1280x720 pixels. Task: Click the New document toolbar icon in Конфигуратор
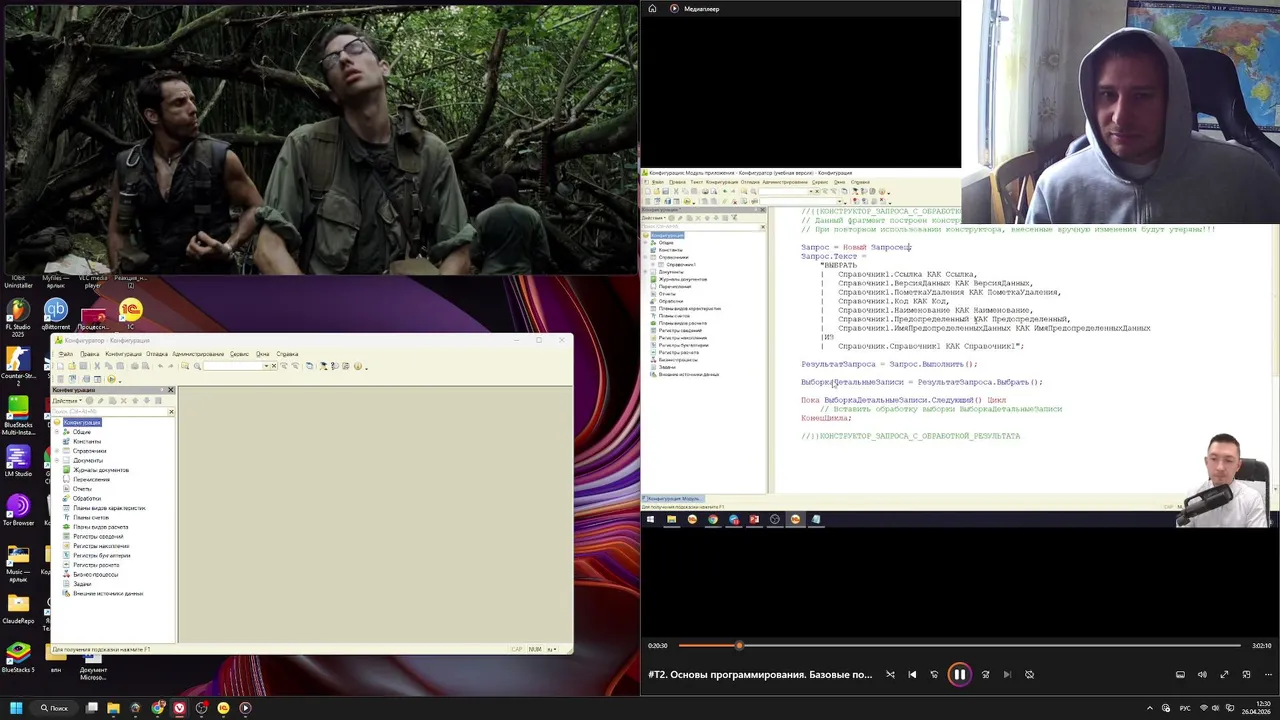point(60,366)
